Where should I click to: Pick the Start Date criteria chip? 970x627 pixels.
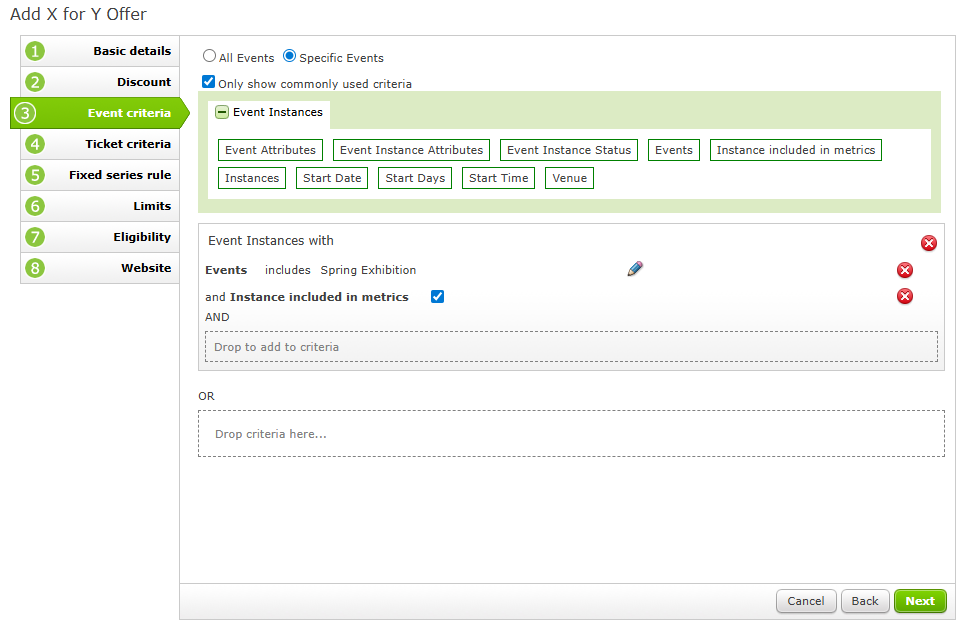tap(332, 178)
